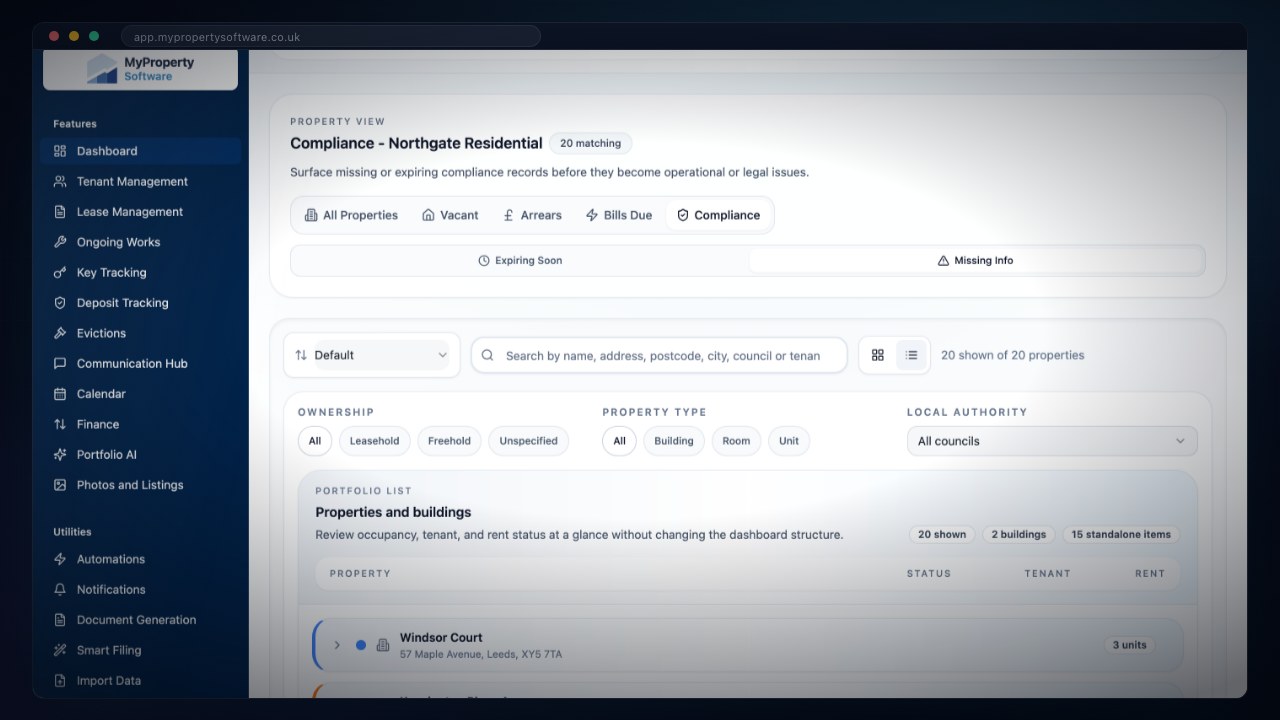The height and width of the screenshot is (720, 1280).
Task: Switch to list view layout
Action: [911, 355]
